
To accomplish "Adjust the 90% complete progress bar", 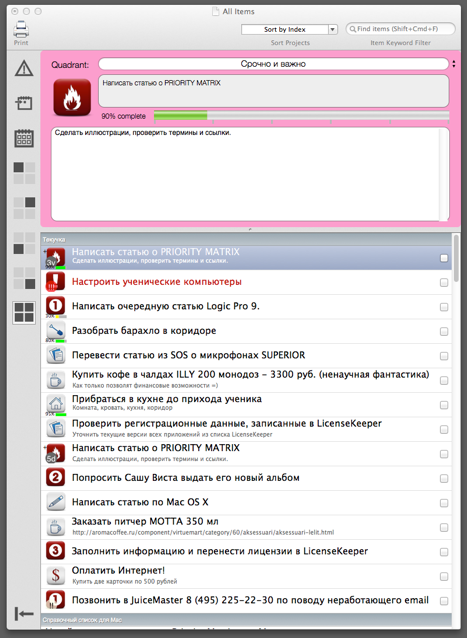I will (301, 116).
